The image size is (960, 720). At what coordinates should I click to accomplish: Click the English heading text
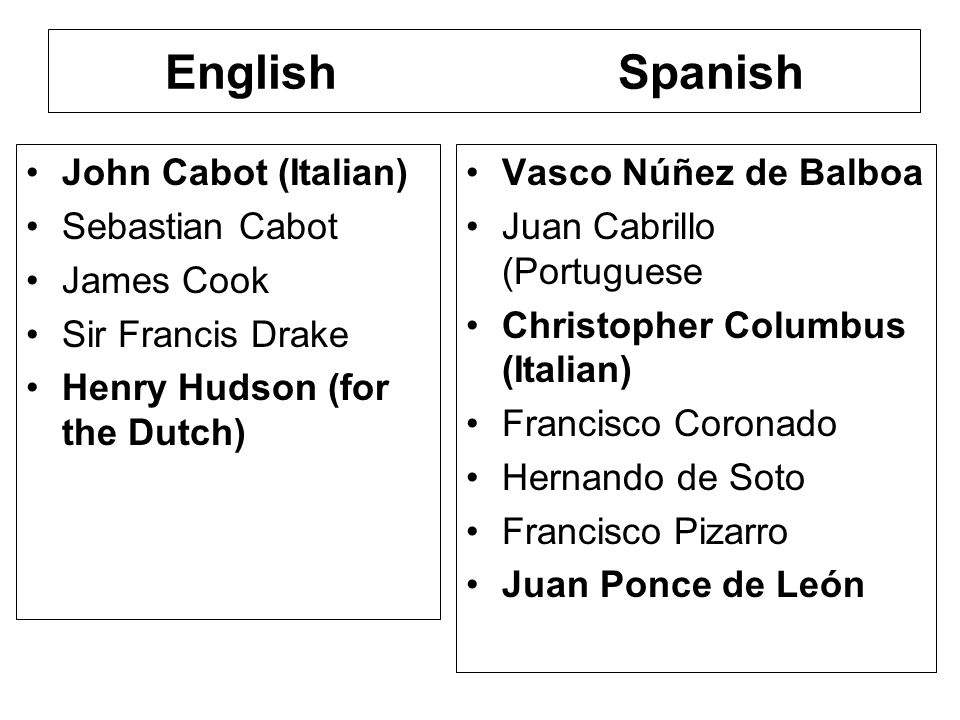click(251, 73)
